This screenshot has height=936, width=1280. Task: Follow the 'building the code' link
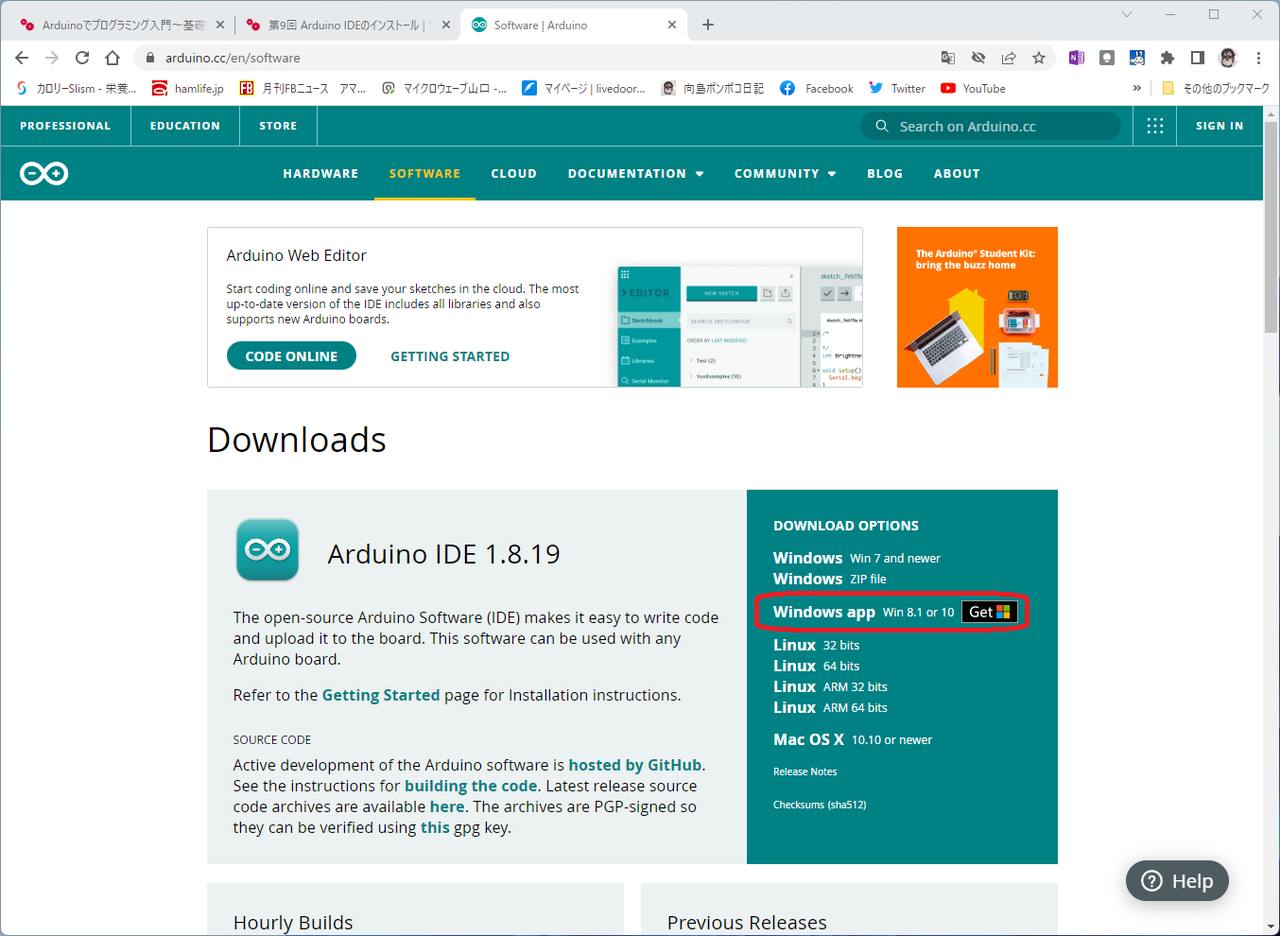click(471, 786)
